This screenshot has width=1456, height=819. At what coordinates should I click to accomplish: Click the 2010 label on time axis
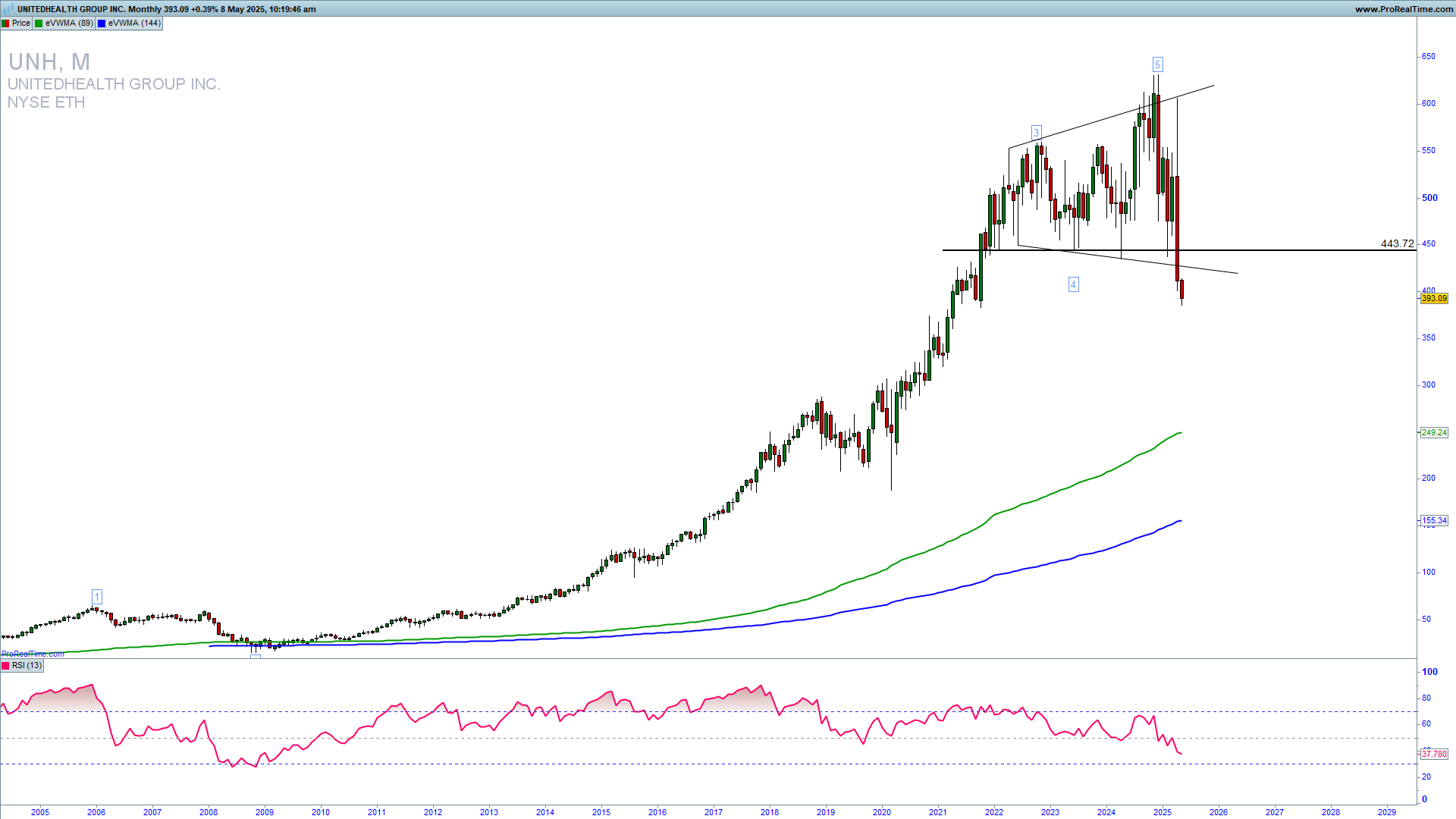321,812
